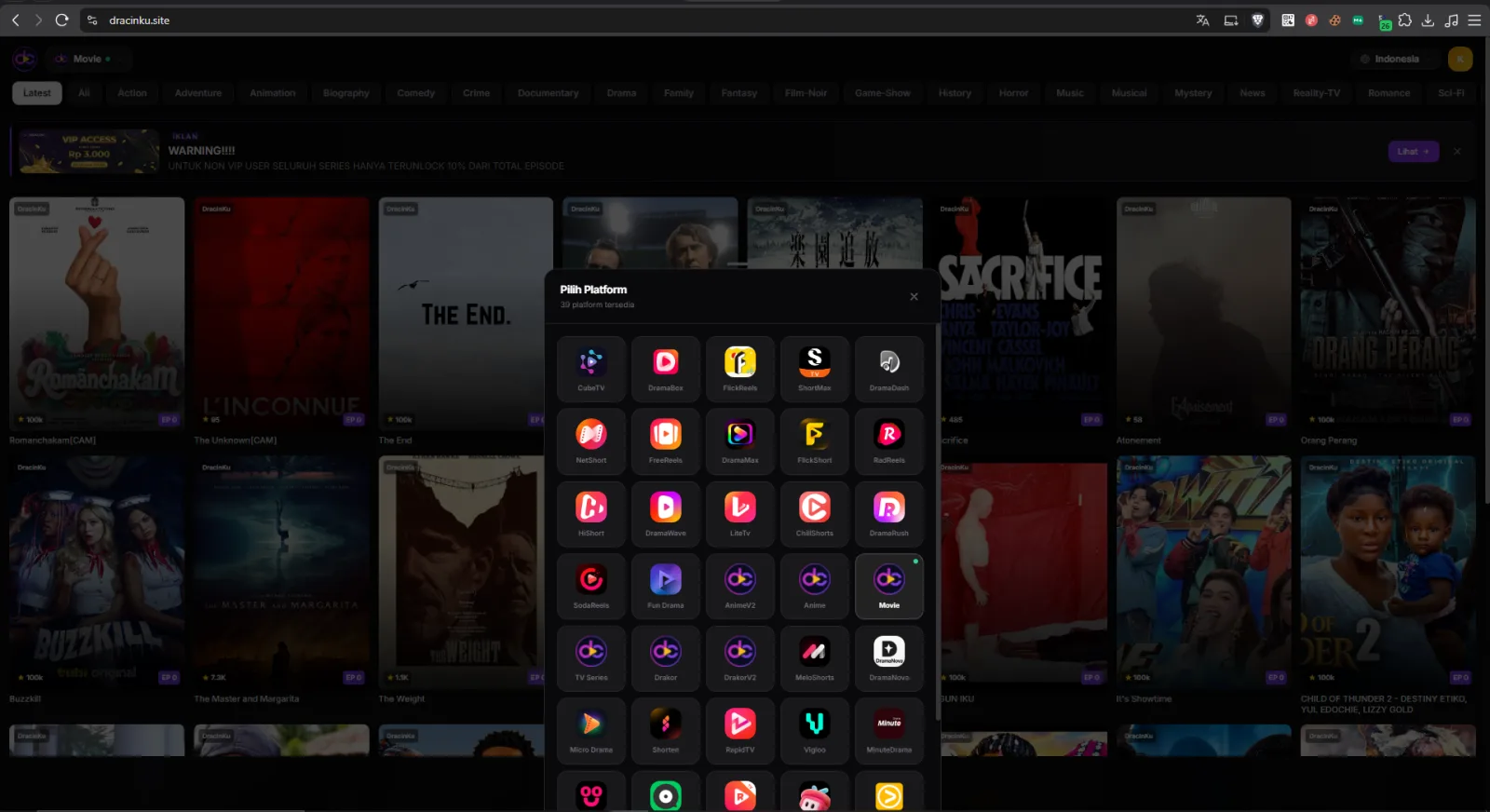Select the DramaWave platform
Image resolution: width=1490 pixels, height=812 pixels.
click(666, 514)
